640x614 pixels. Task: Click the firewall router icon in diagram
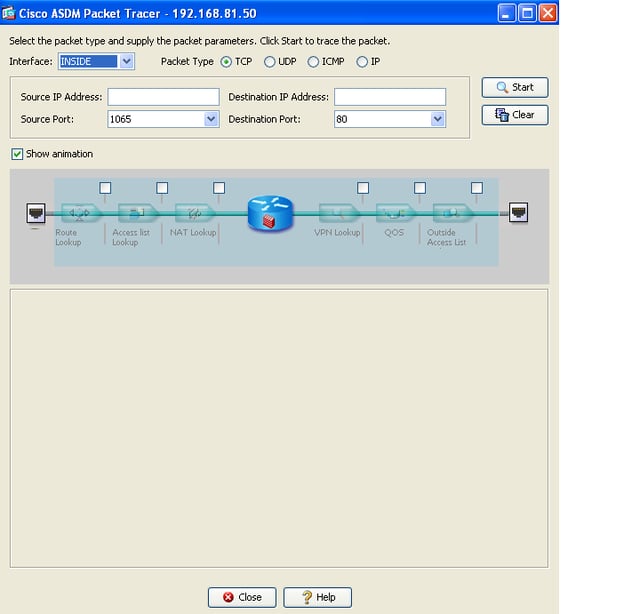click(270, 214)
